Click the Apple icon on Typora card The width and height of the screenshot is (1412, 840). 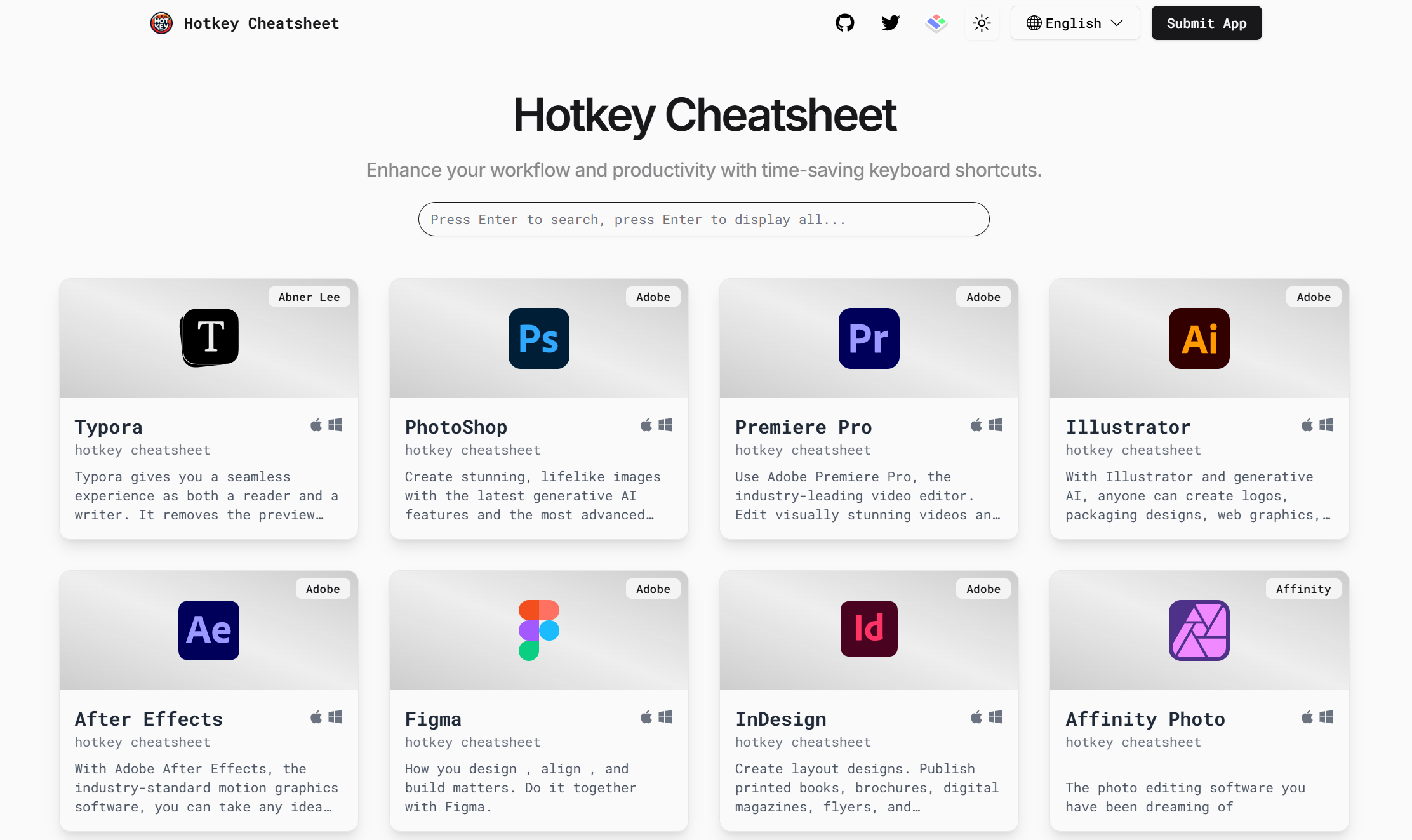click(x=316, y=425)
